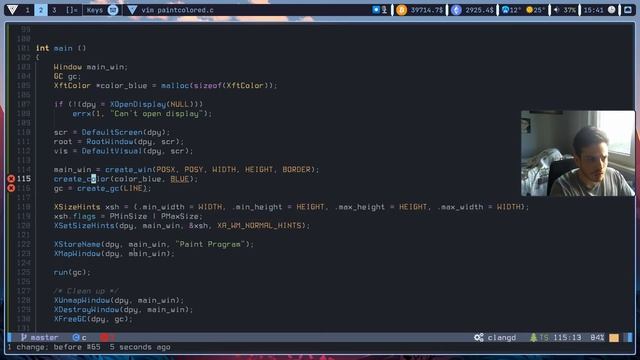This screenshot has width=640, height=360.
Task: Click the git branch master in statusline
Action: (40, 338)
